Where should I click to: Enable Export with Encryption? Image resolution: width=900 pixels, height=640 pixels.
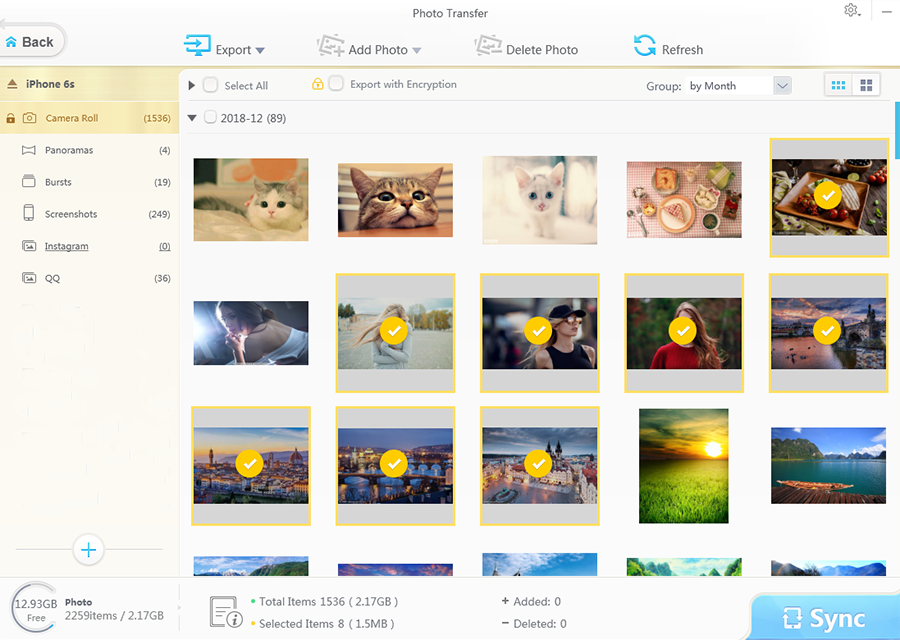point(336,84)
